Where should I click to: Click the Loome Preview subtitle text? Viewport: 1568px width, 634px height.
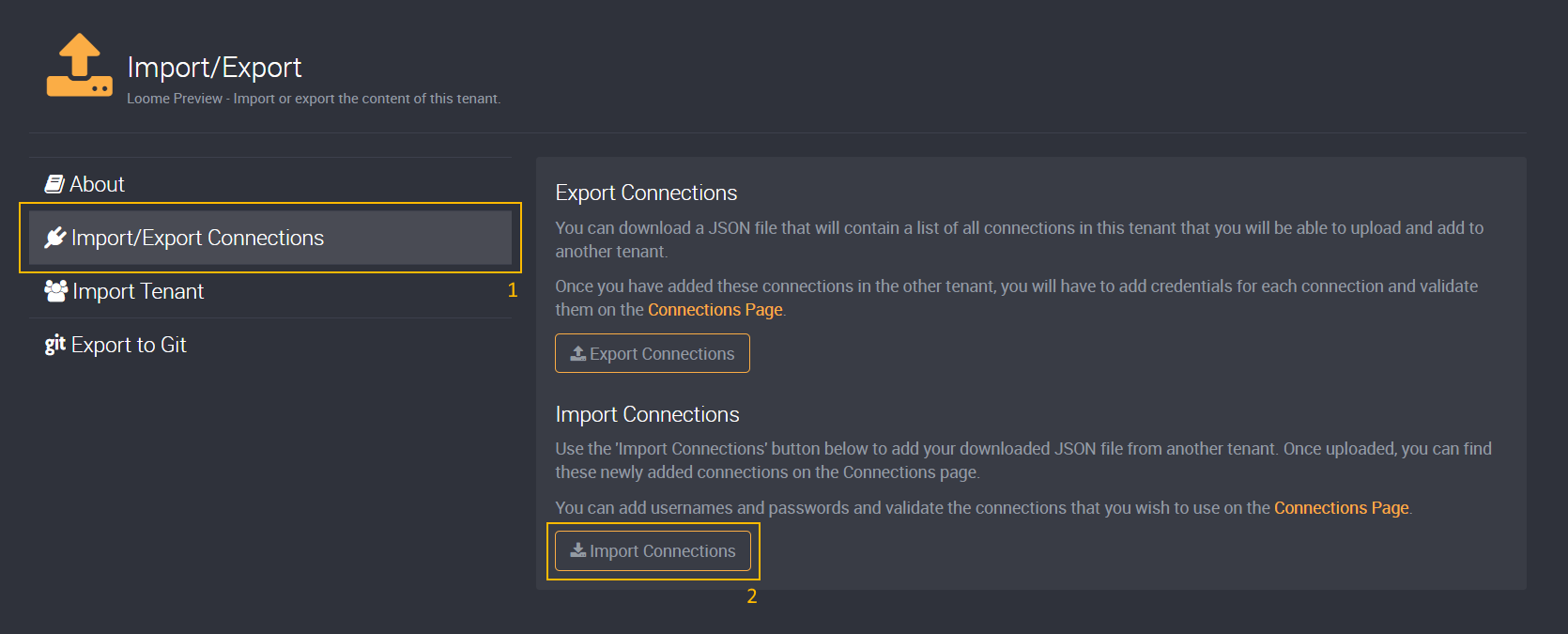tap(314, 99)
